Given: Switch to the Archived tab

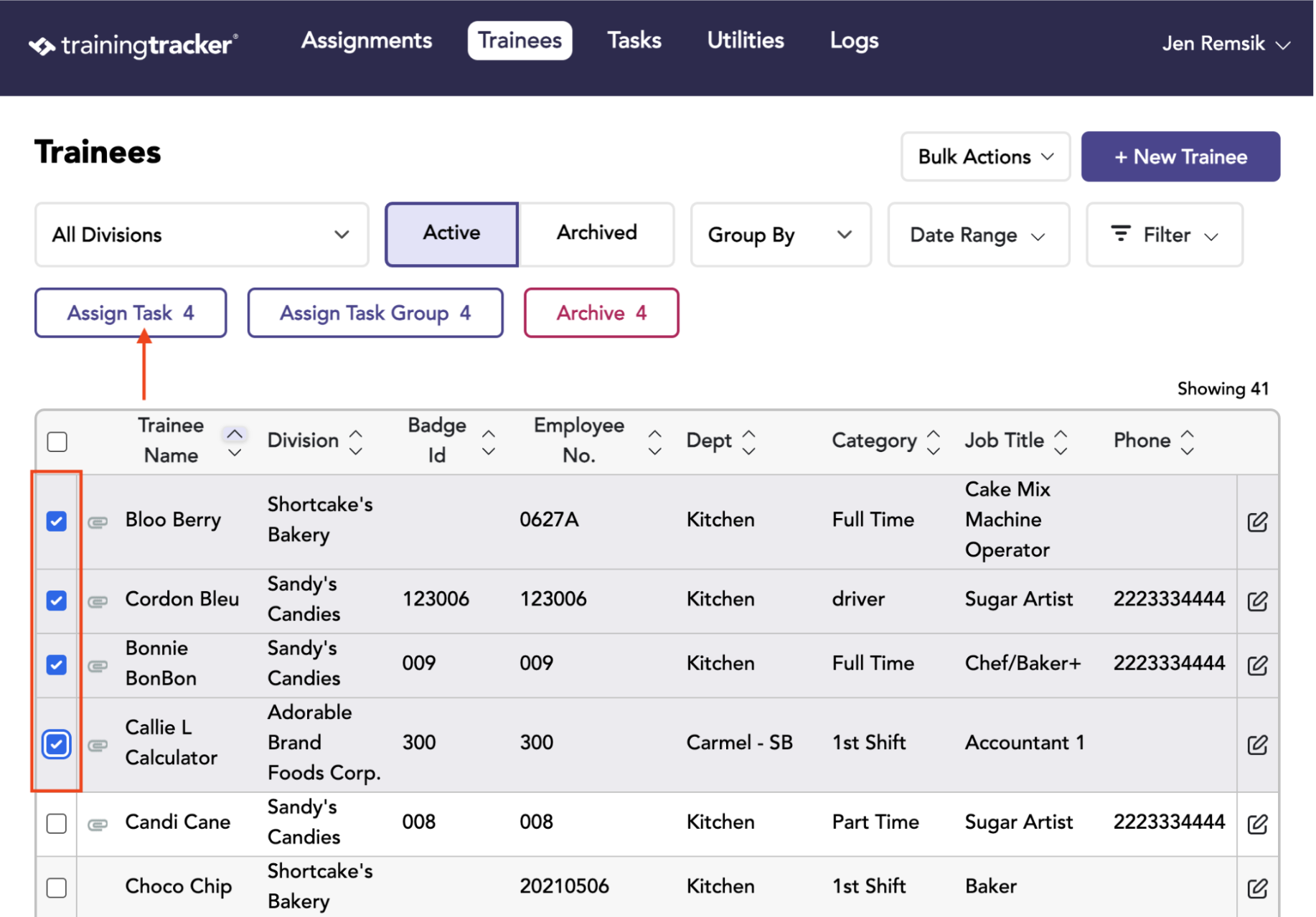Looking at the screenshot, I should (596, 233).
